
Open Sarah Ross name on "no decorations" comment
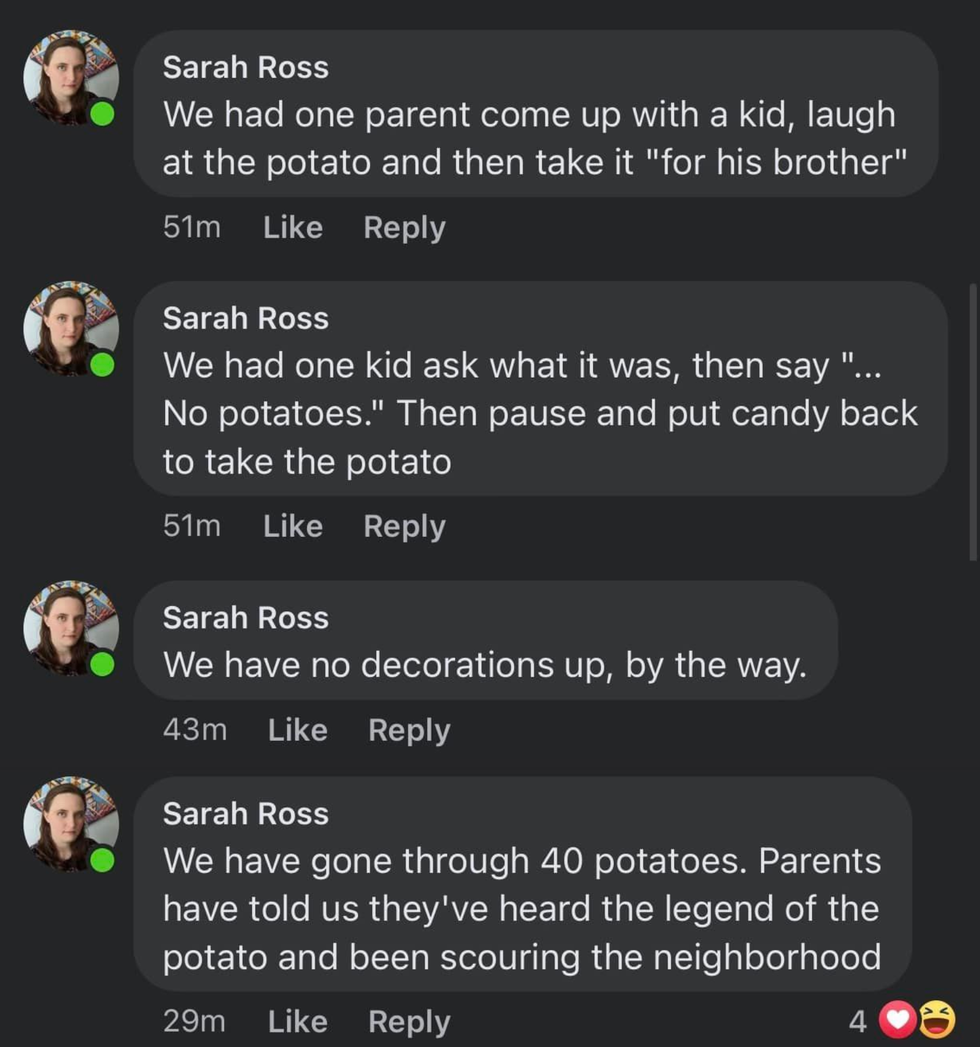(246, 618)
